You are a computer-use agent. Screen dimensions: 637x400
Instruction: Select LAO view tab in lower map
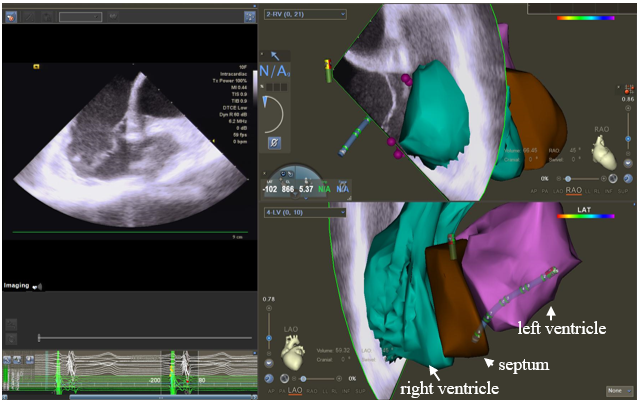295,391
